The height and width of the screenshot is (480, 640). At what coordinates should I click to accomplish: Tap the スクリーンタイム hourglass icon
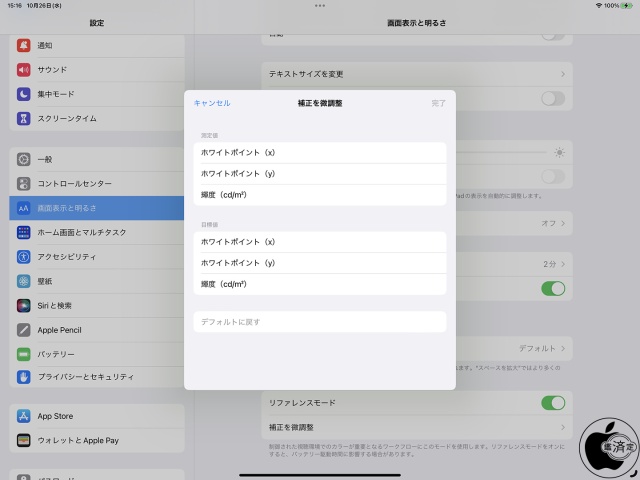[24, 118]
